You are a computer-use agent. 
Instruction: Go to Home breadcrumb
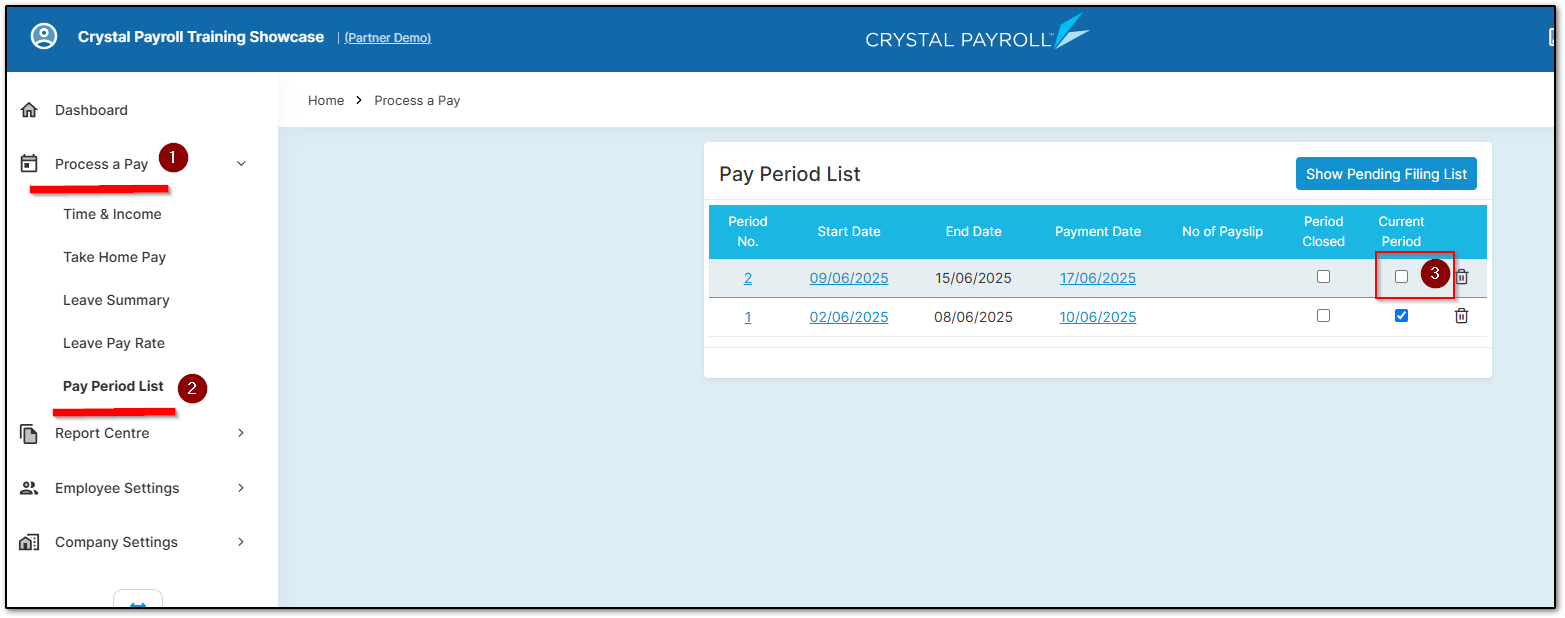326,100
